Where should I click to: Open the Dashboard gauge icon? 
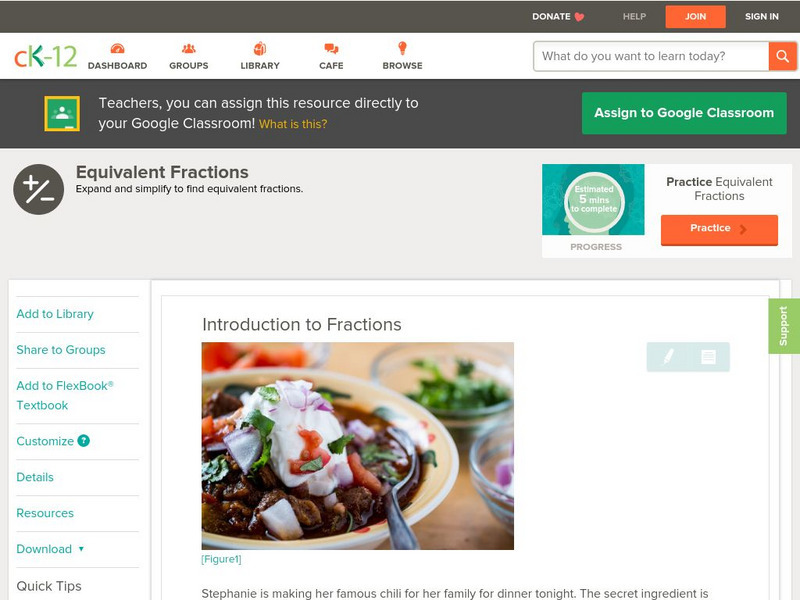[x=117, y=48]
